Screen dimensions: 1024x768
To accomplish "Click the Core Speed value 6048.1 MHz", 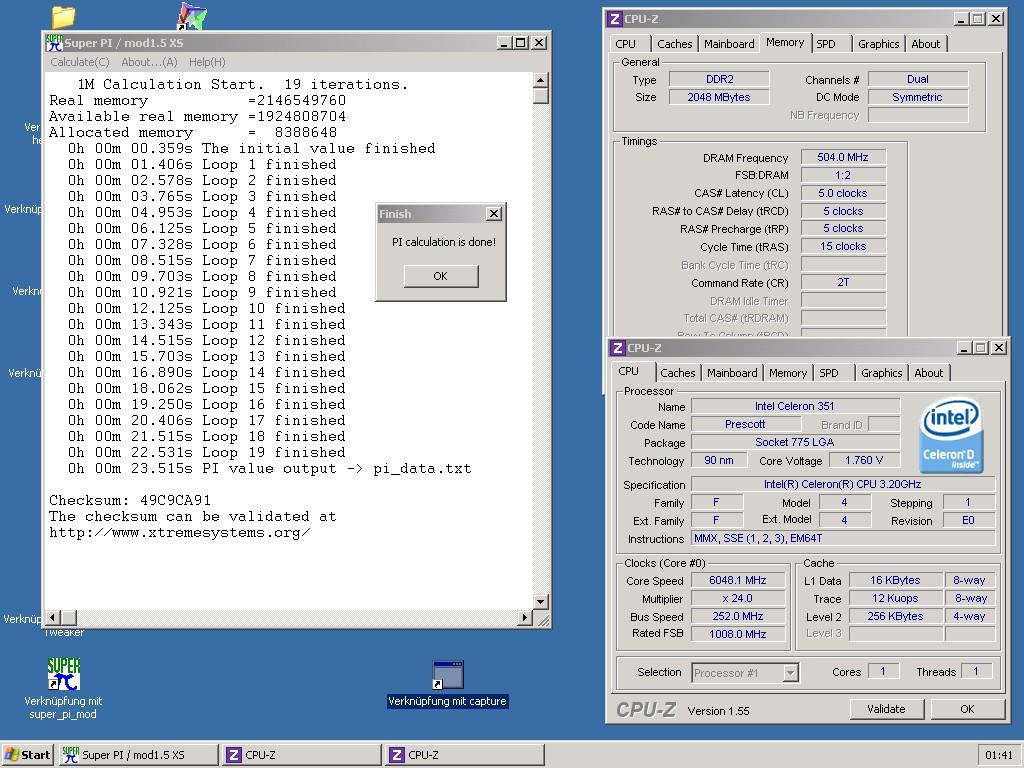I will pos(738,581).
